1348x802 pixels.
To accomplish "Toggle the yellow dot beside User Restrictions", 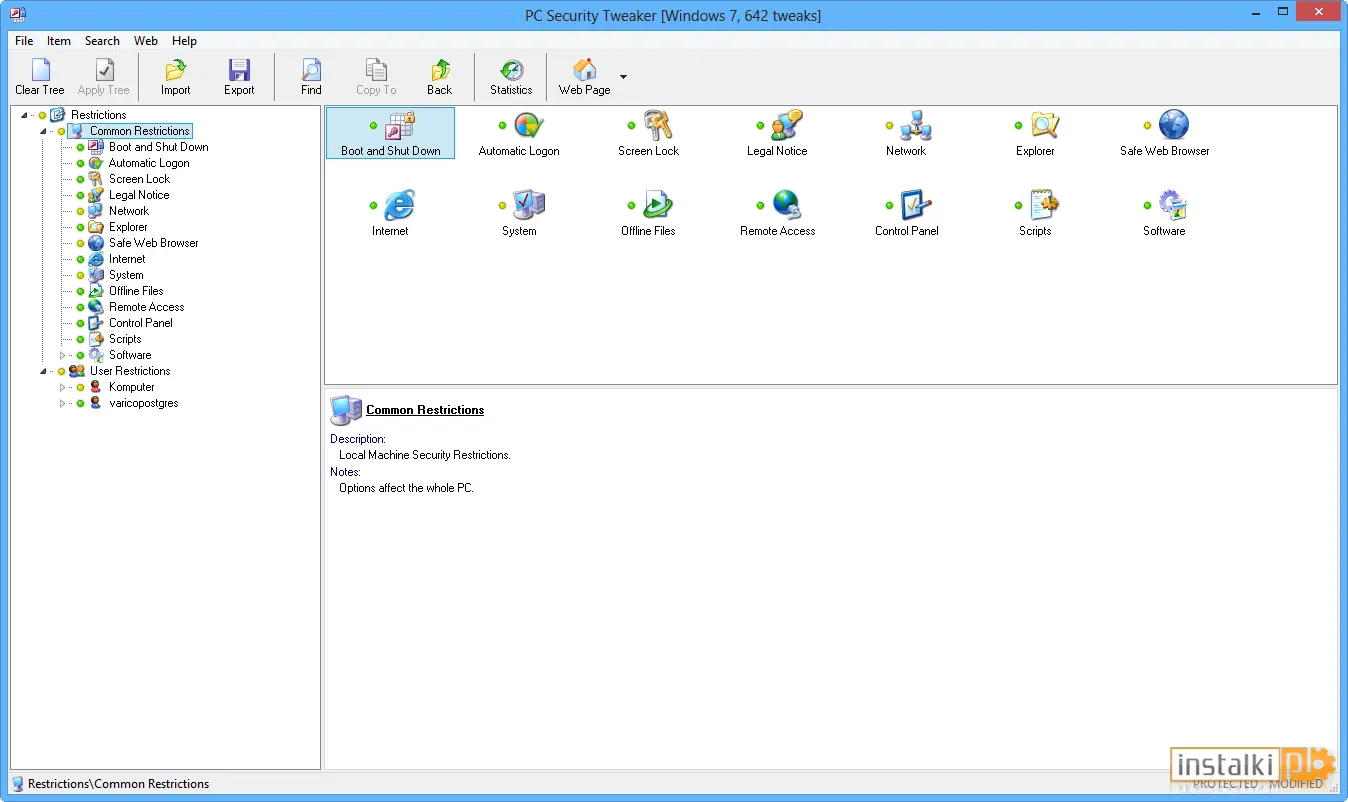I will click(x=61, y=371).
